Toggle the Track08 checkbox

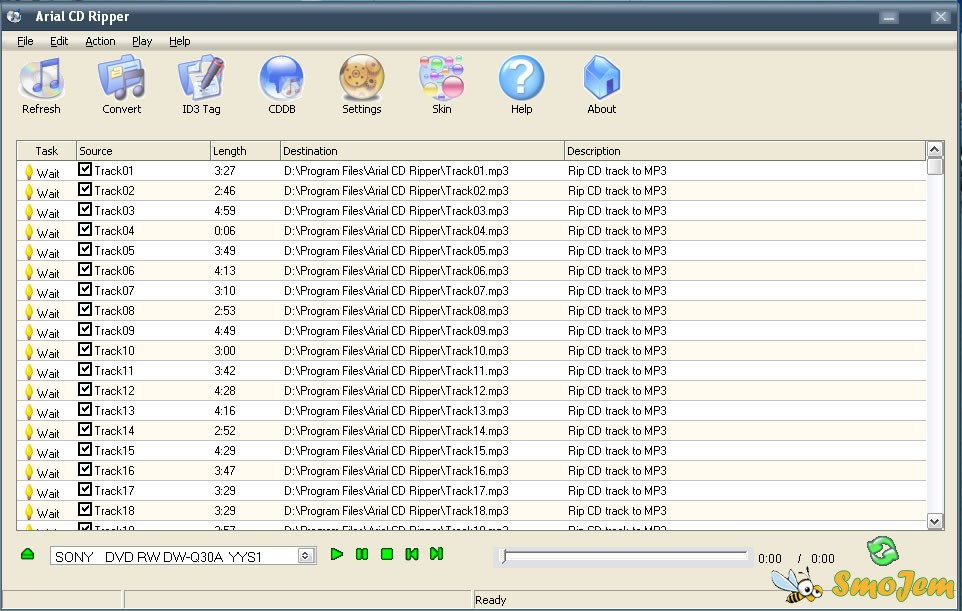pyautogui.click(x=85, y=309)
